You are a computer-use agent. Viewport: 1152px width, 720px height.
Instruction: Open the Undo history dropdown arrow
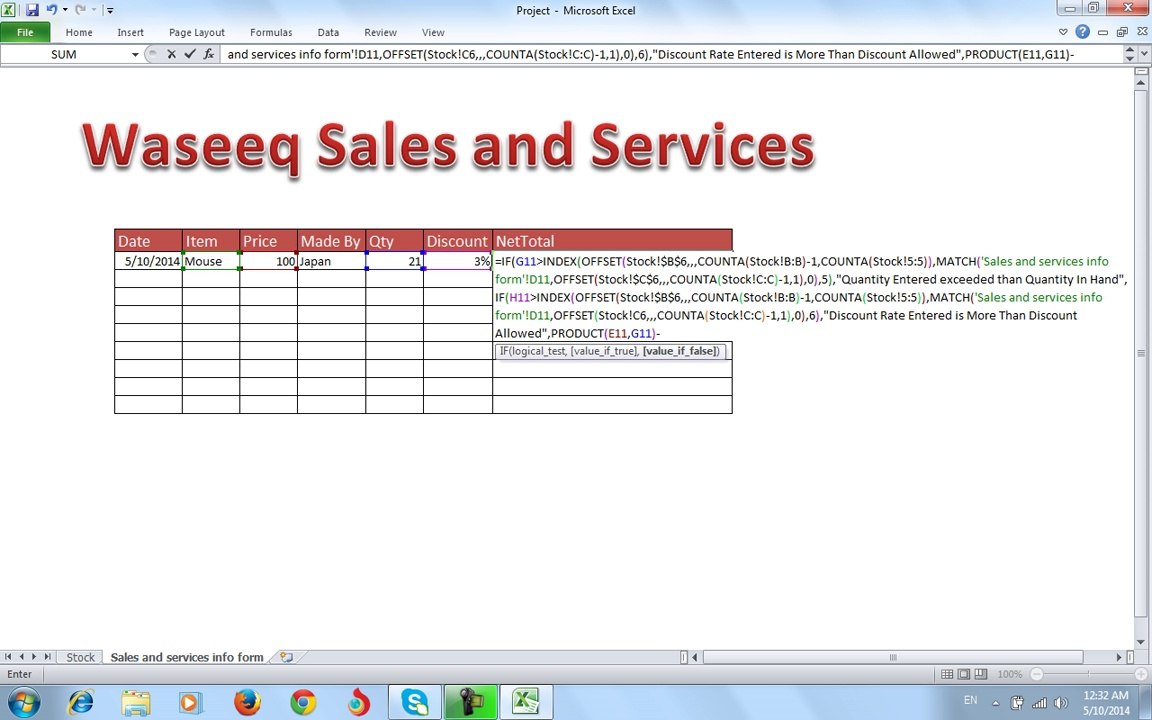(x=65, y=10)
